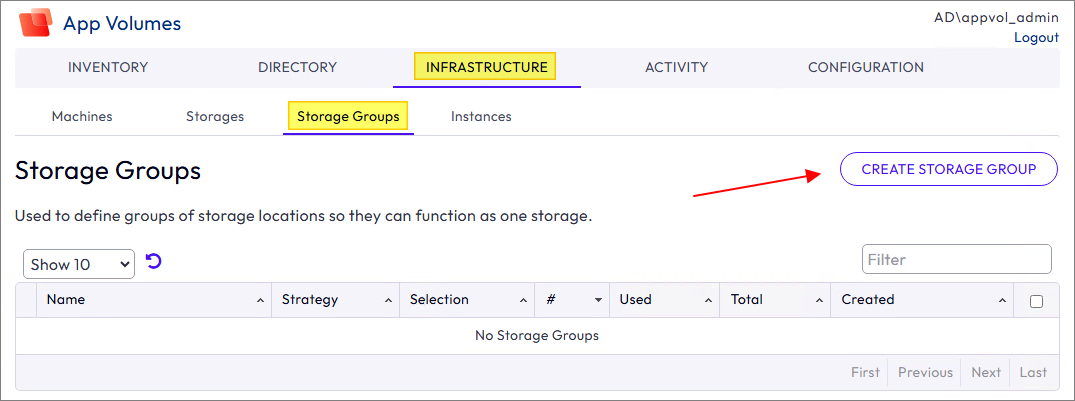The width and height of the screenshot is (1075, 401).
Task: Open the Infrastructure tab
Action: [x=486, y=67]
